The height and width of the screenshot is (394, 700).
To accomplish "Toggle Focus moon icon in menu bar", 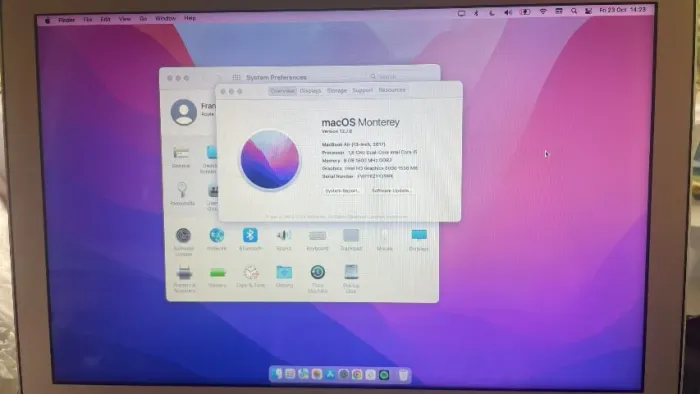I will point(492,12).
